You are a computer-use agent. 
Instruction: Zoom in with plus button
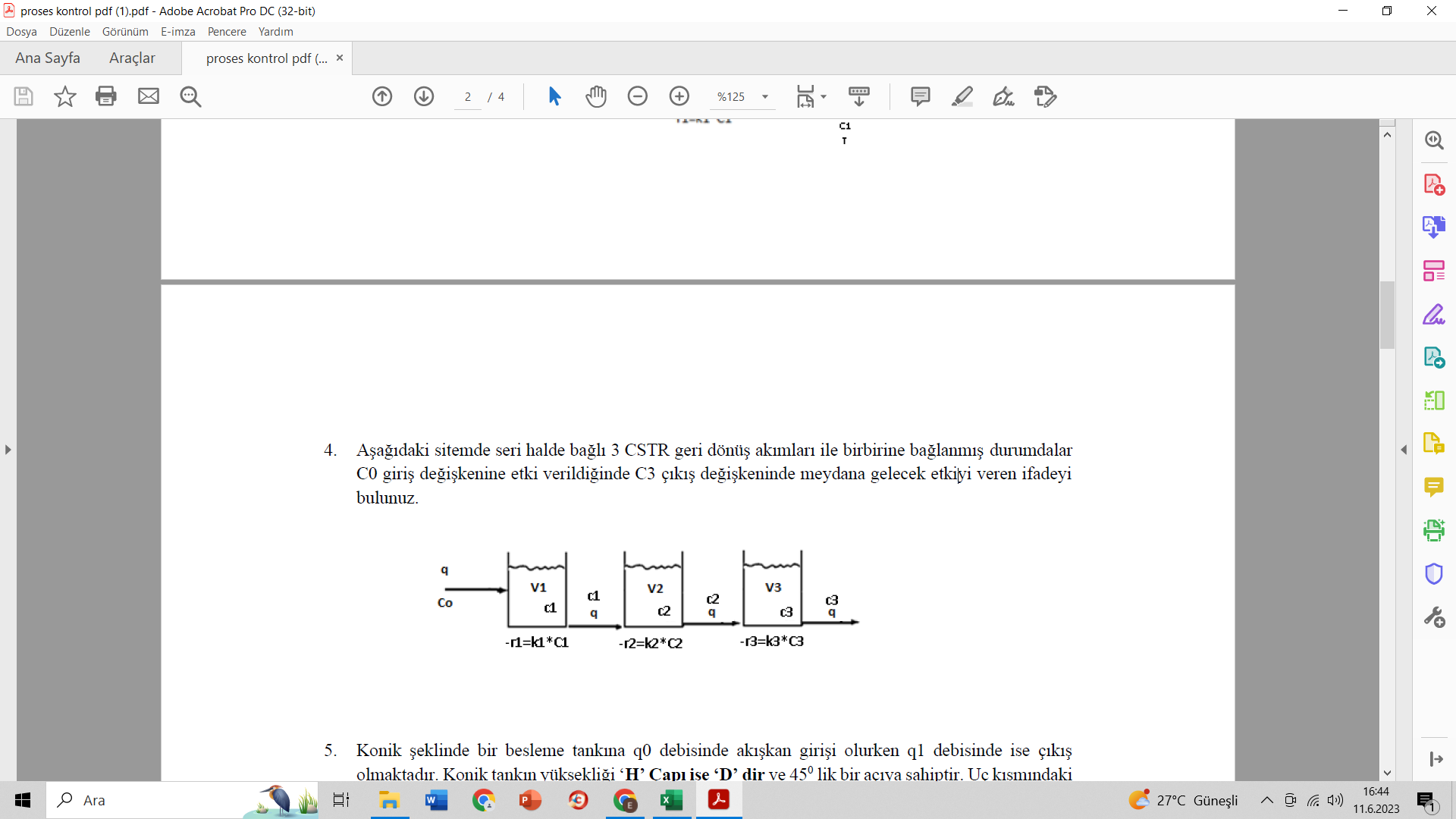pyautogui.click(x=679, y=96)
